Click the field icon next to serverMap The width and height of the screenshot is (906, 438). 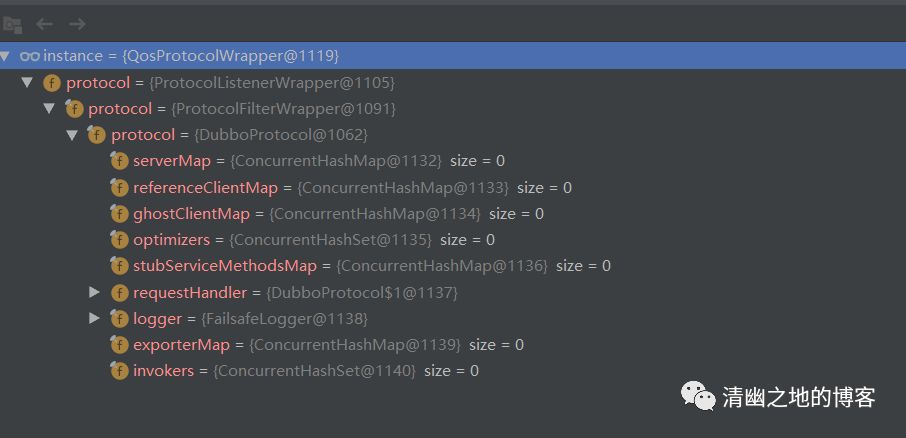119,161
